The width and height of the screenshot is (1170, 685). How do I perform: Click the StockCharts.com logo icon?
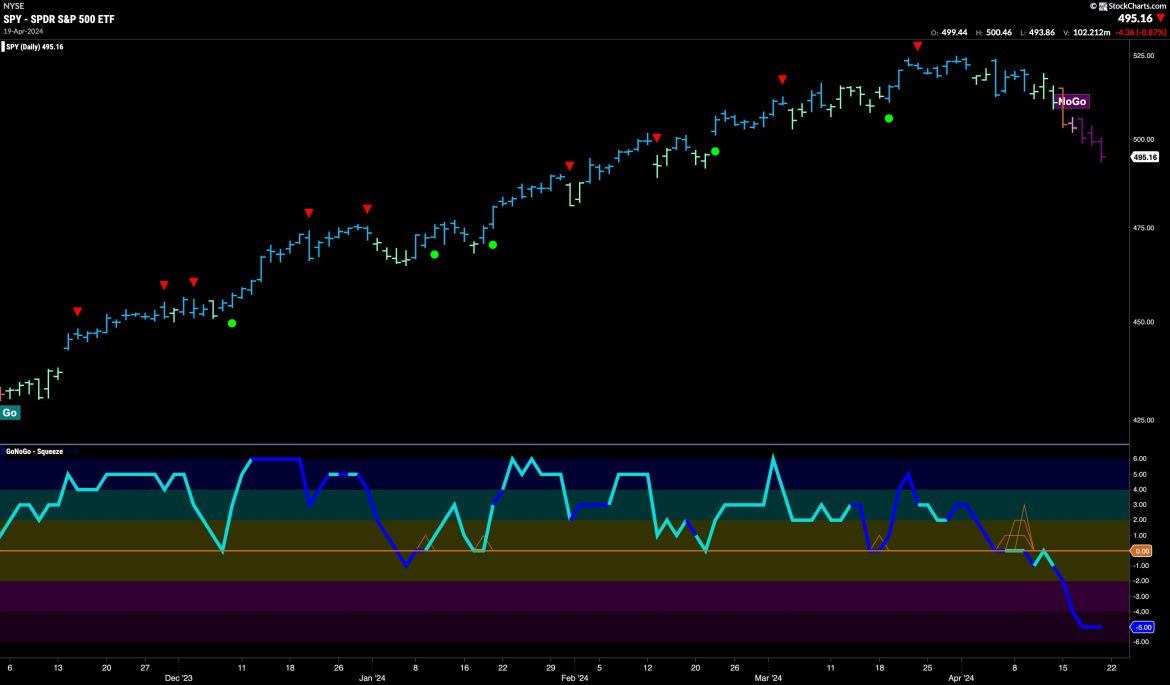click(1102, 7)
